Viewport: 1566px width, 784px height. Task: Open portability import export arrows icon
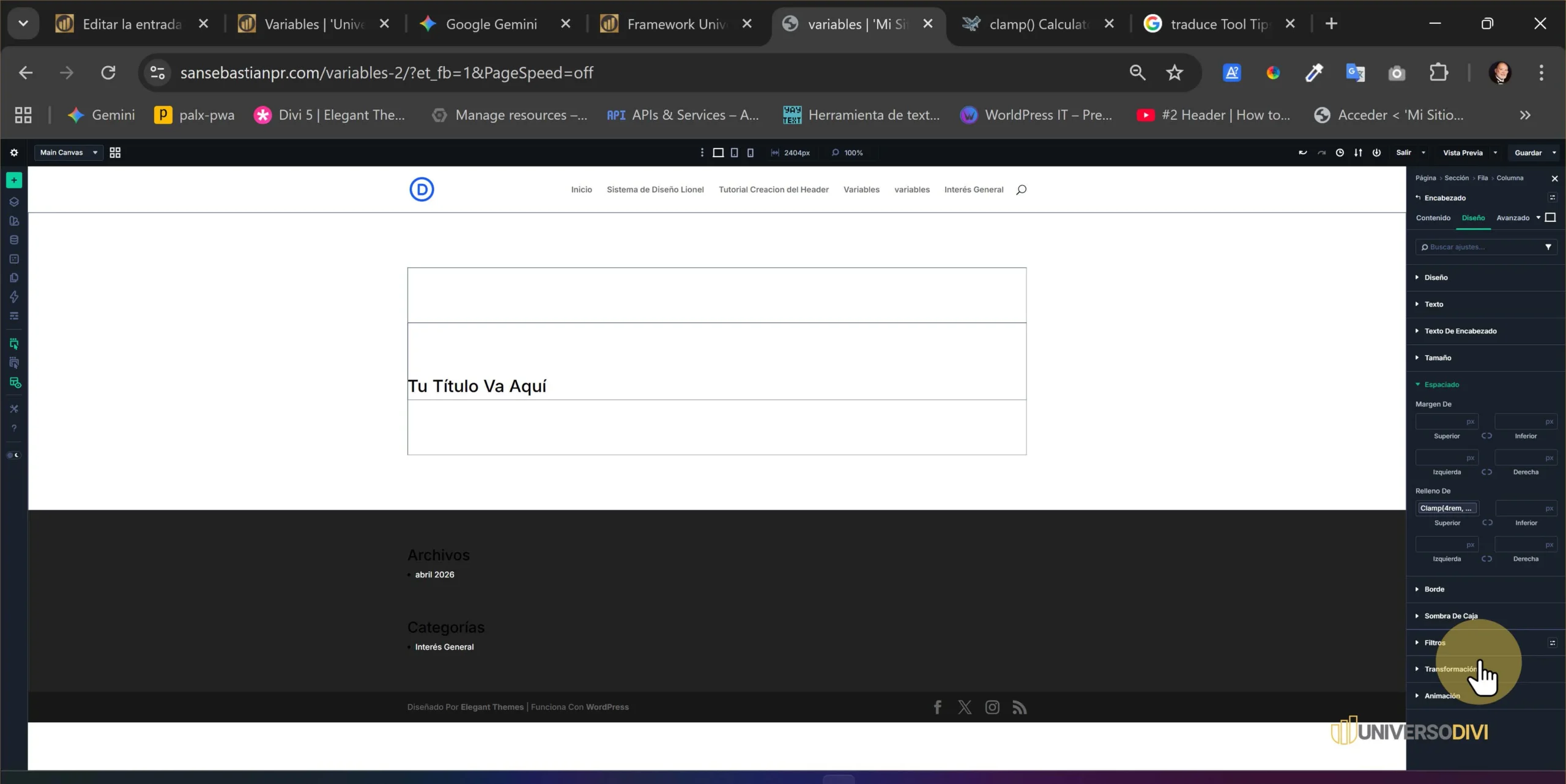[x=1358, y=153]
